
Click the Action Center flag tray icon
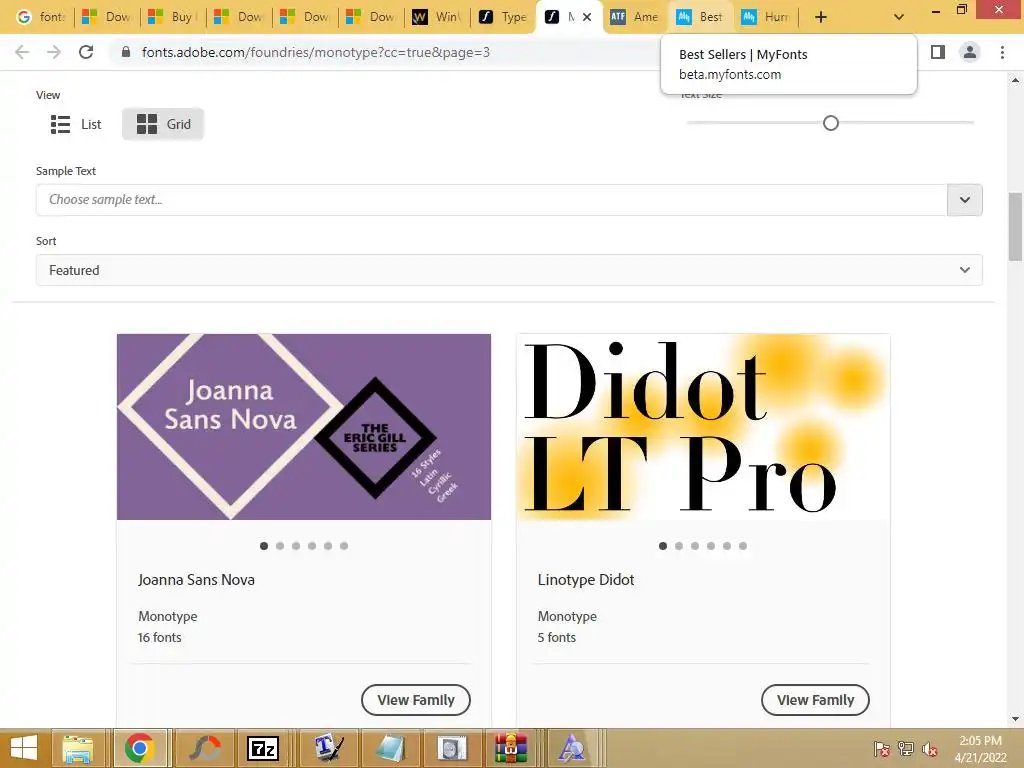(882, 748)
